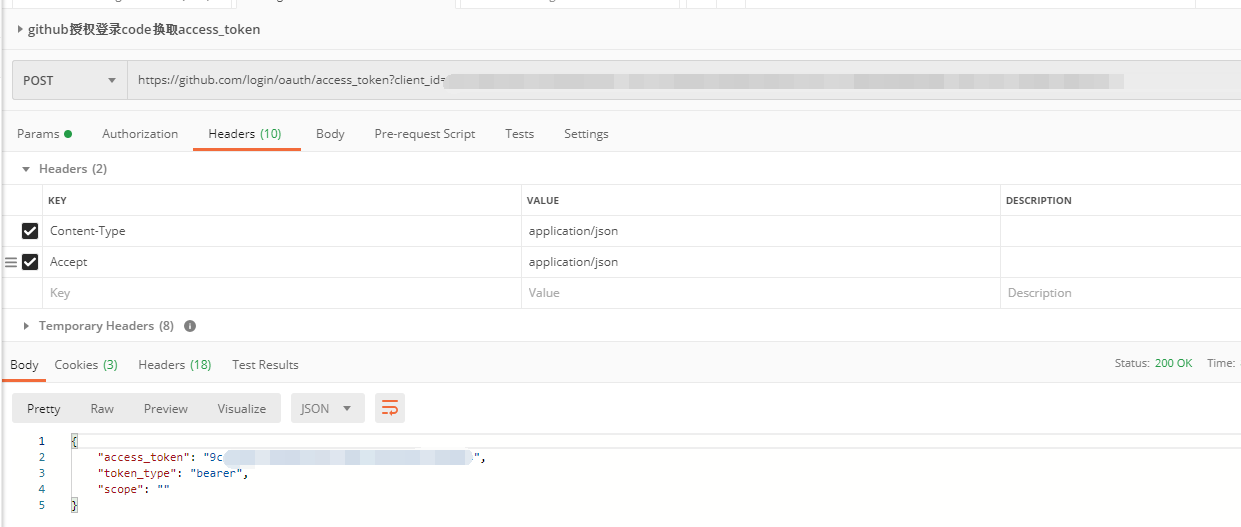Click the empty Value input field
The height and width of the screenshot is (527, 1241).
pyautogui.click(x=760, y=293)
